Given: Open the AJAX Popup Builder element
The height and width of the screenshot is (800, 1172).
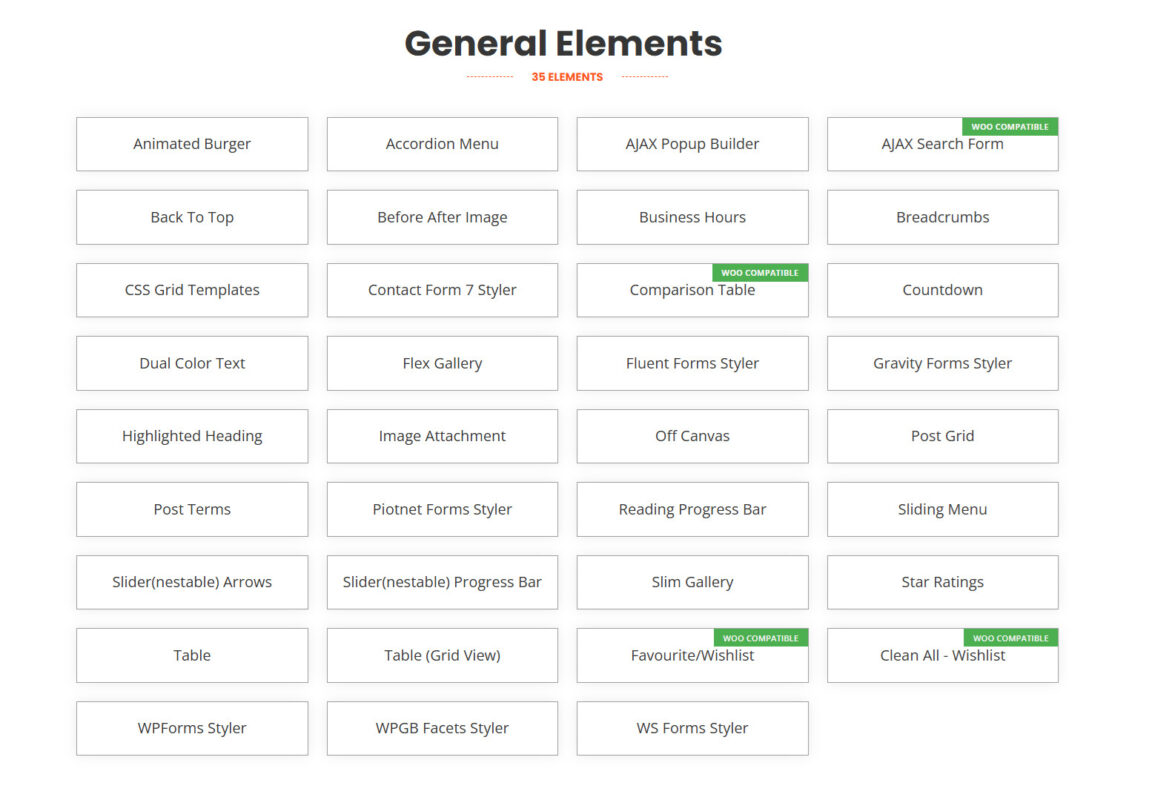Looking at the screenshot, I should (x=692, y=143).
